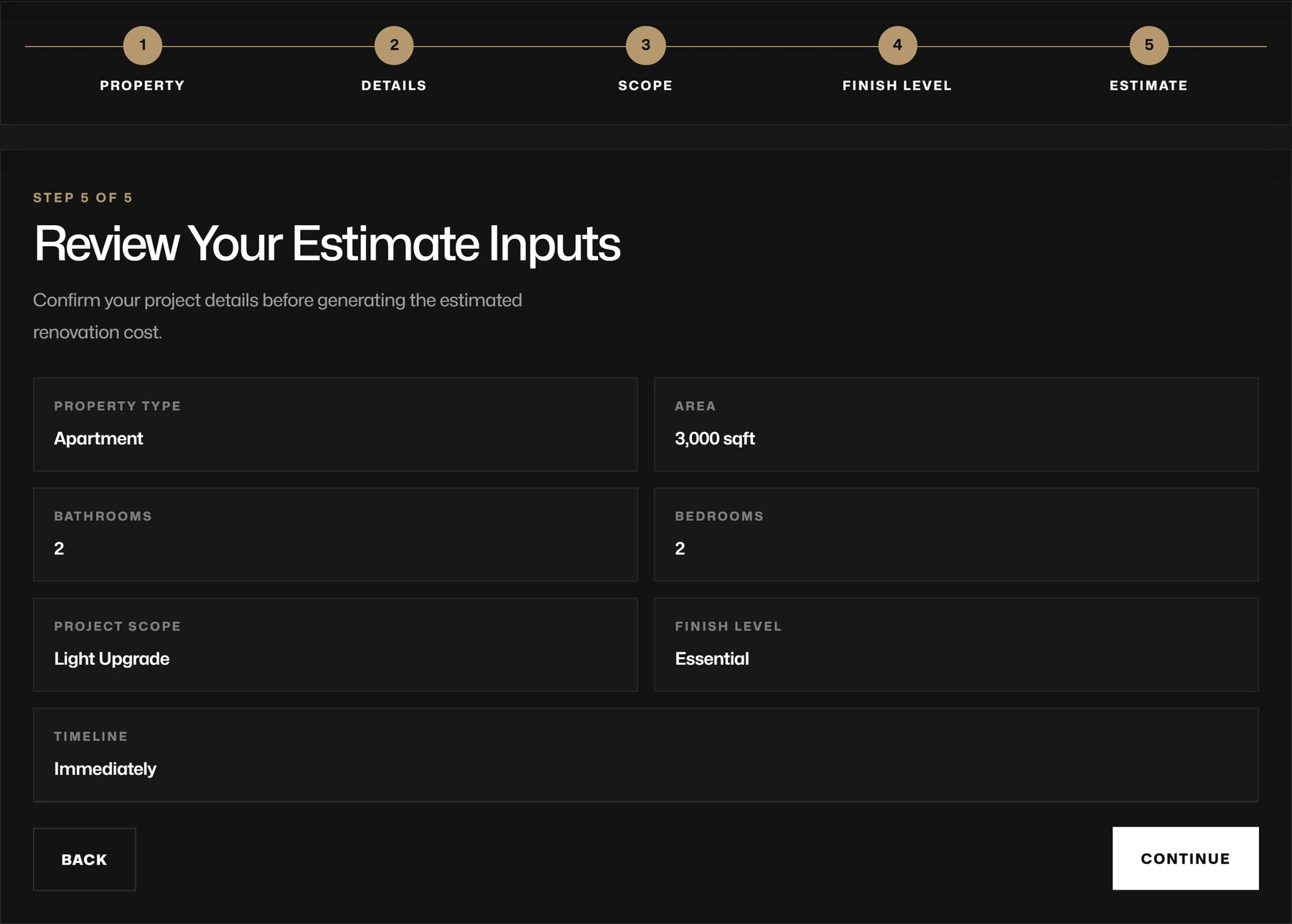Image resolution: width=1292 pixels, height=924 pixels.
Task: Select the Project Scope card showing Light Upgrade
Action: pos(335,645)
